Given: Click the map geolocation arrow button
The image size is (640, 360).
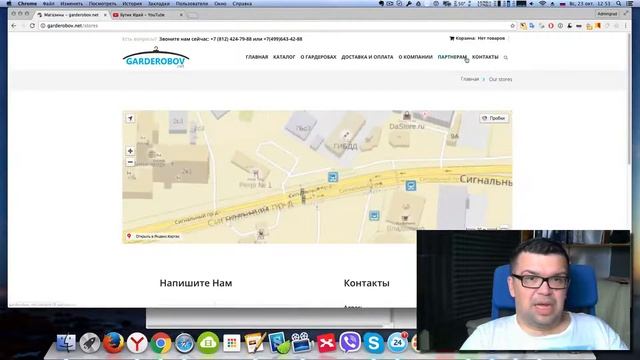Looking at the screenshot, I should 130,118.
